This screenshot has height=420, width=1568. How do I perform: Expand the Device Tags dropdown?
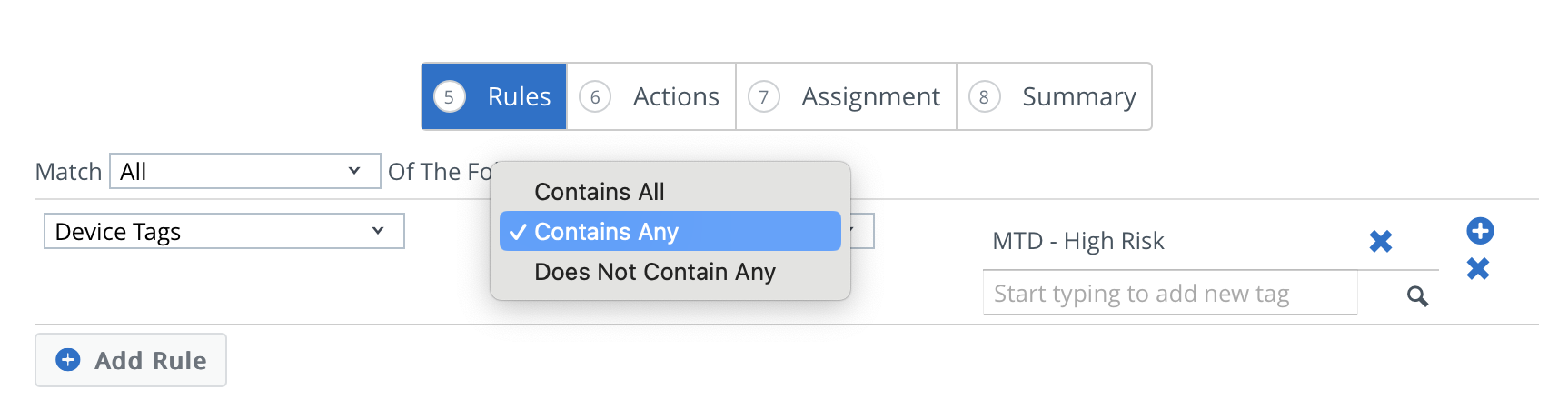(x=223, y=231)
